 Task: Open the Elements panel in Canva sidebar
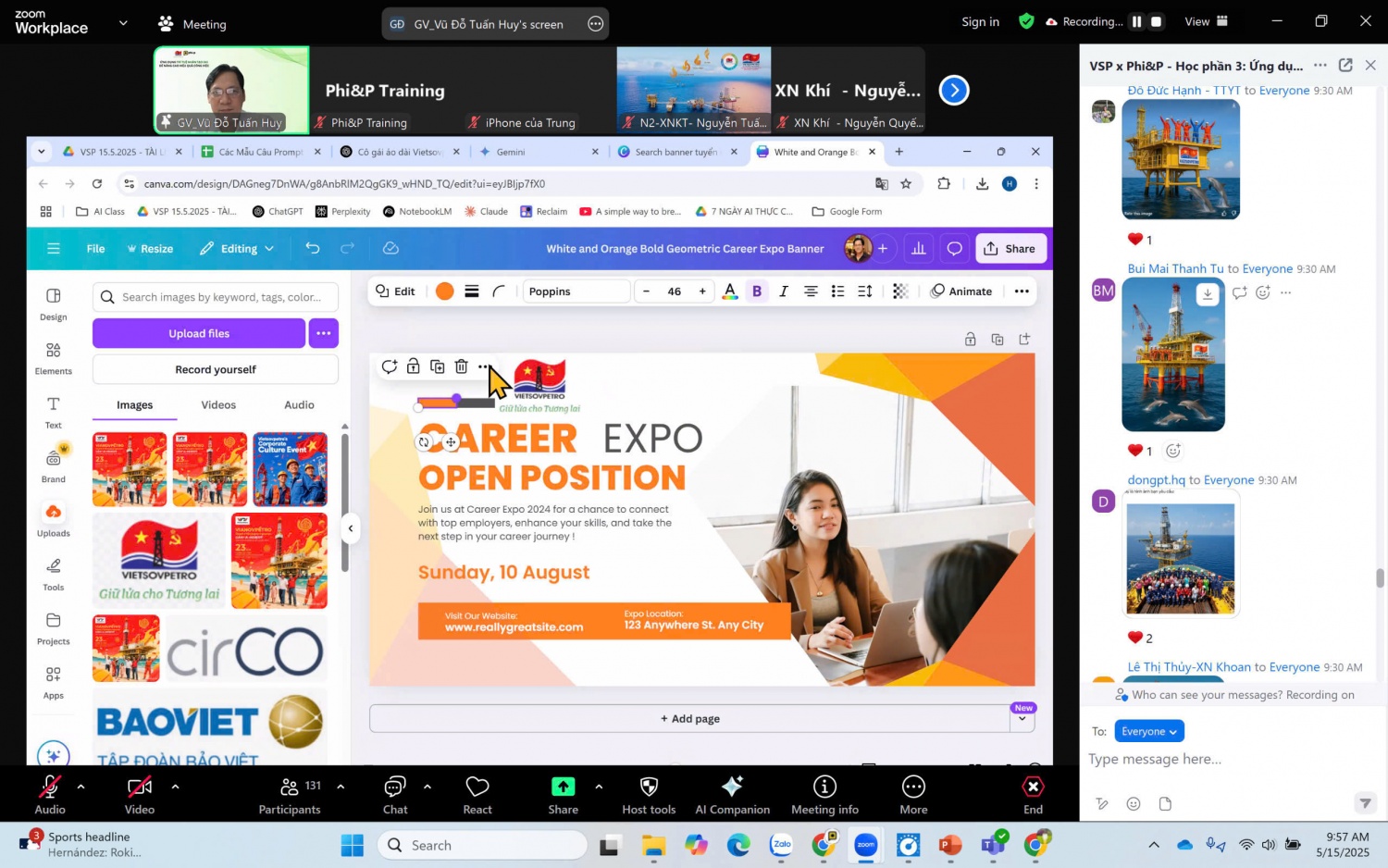[x=53, y=357]
